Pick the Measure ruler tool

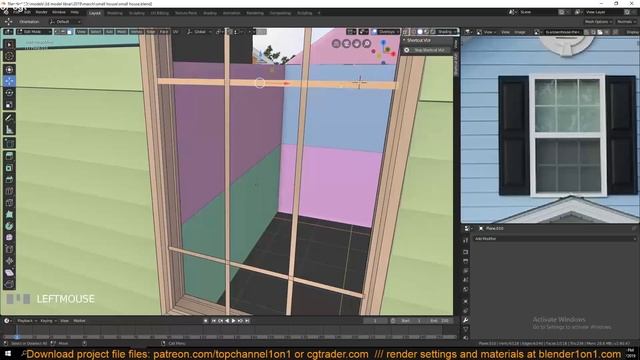point(9,130)
